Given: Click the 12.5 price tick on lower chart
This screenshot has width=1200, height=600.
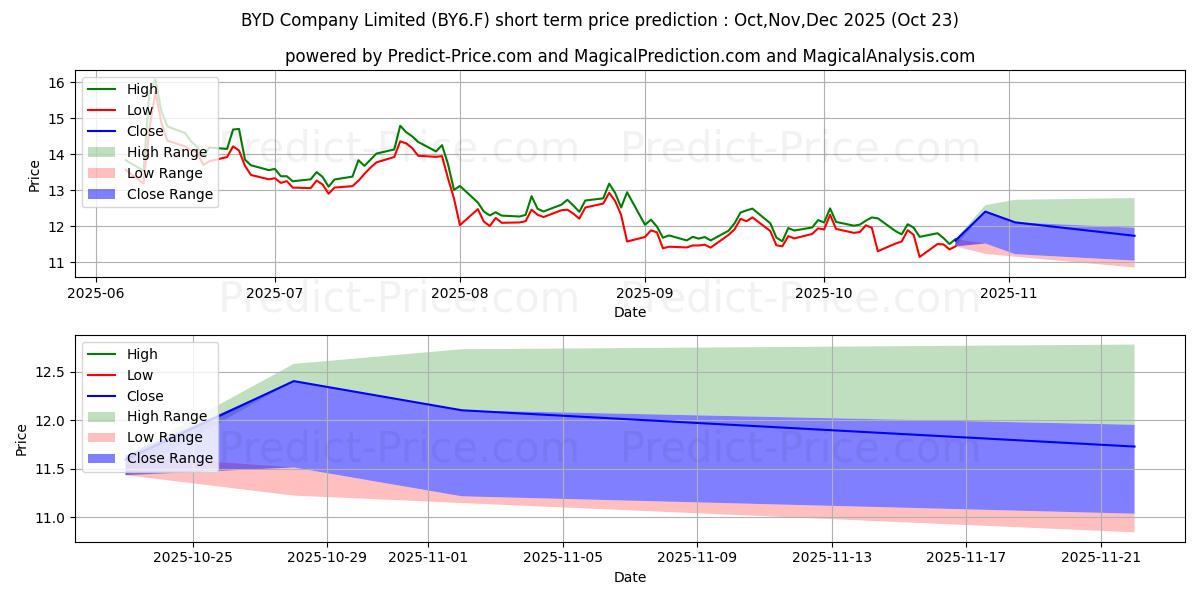Looking at the screenshot, I should (x=49, y=372).
